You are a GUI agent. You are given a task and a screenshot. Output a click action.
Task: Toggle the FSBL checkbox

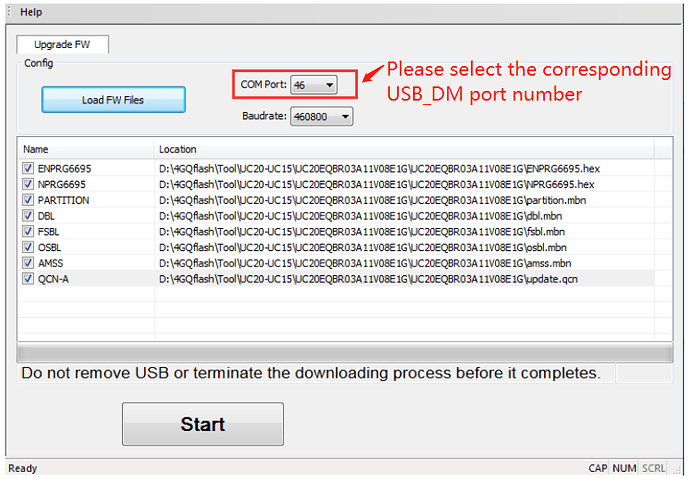(x=28, y=231)
